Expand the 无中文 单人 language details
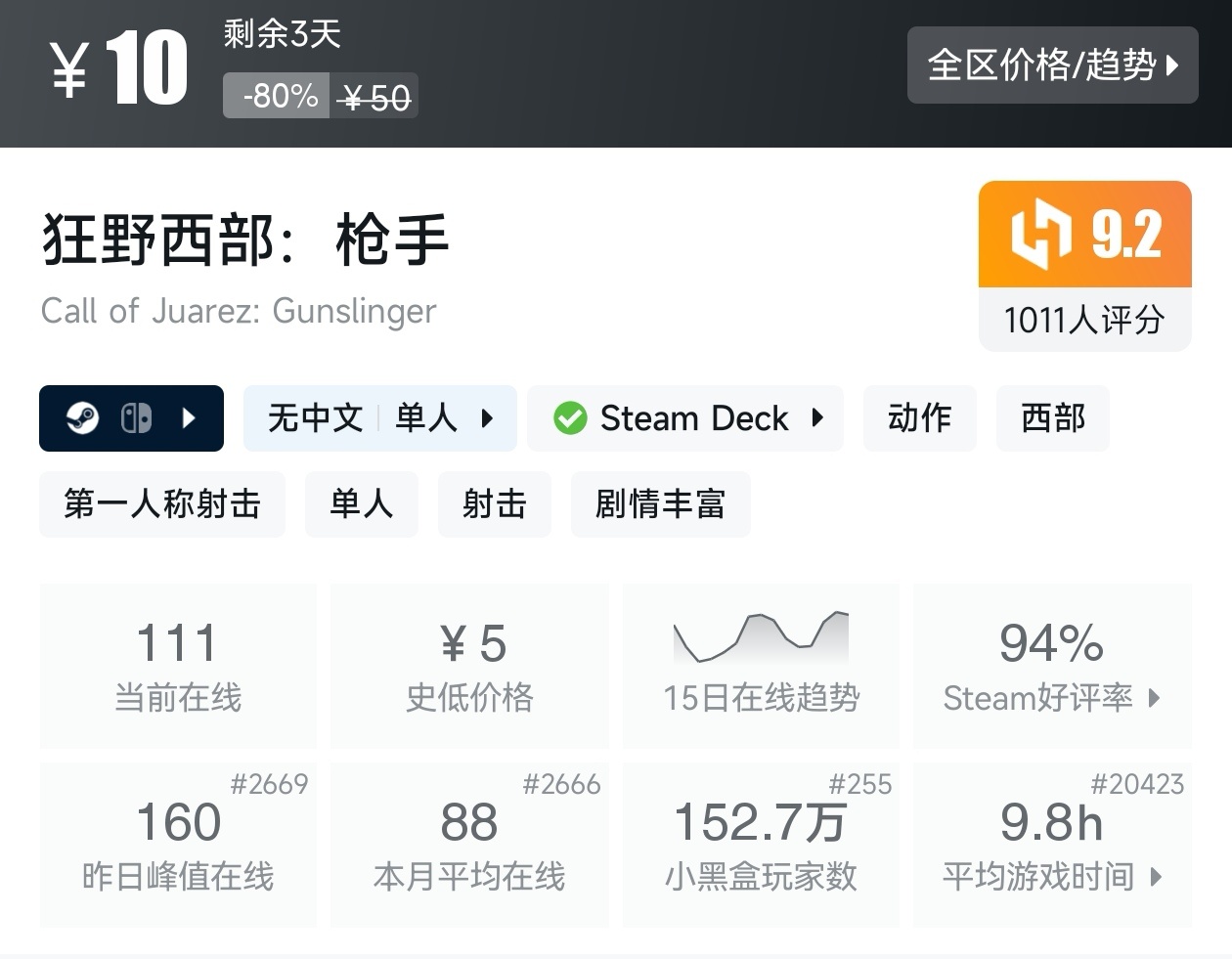The height and width of the screenshot is (959, 1232). pos(487,418)
